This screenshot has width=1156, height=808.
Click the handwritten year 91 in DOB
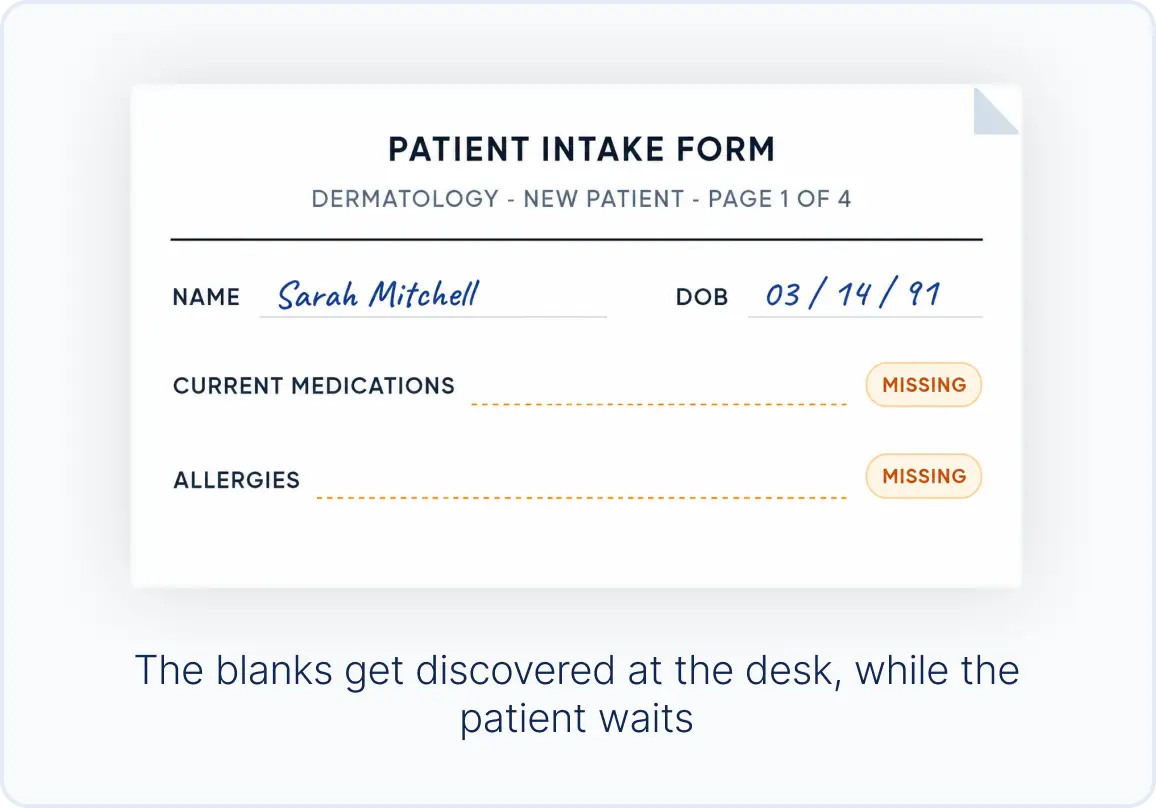point(925,293)
